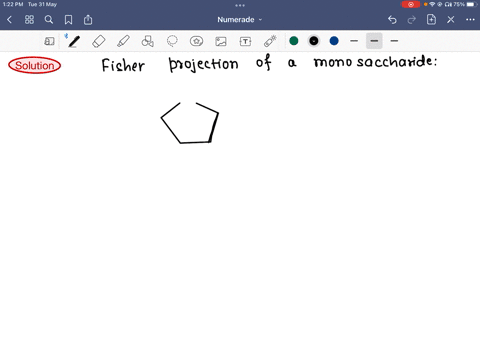
Task: Go back using the left chevron
Action: 9,20
